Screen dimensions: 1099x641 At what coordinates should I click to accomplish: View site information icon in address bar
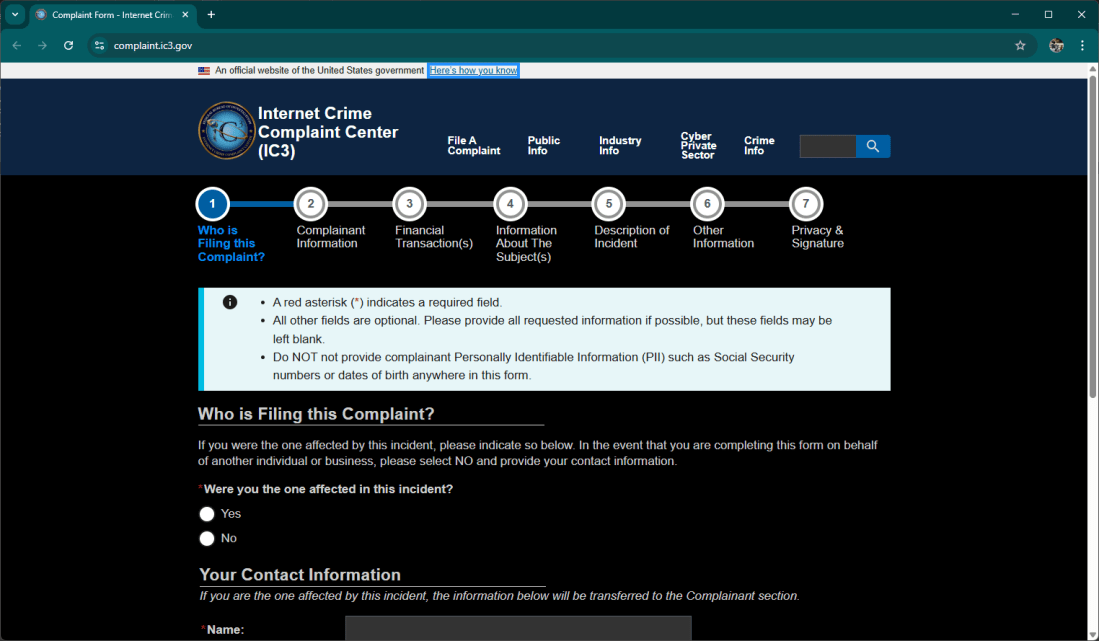(98, 45)
